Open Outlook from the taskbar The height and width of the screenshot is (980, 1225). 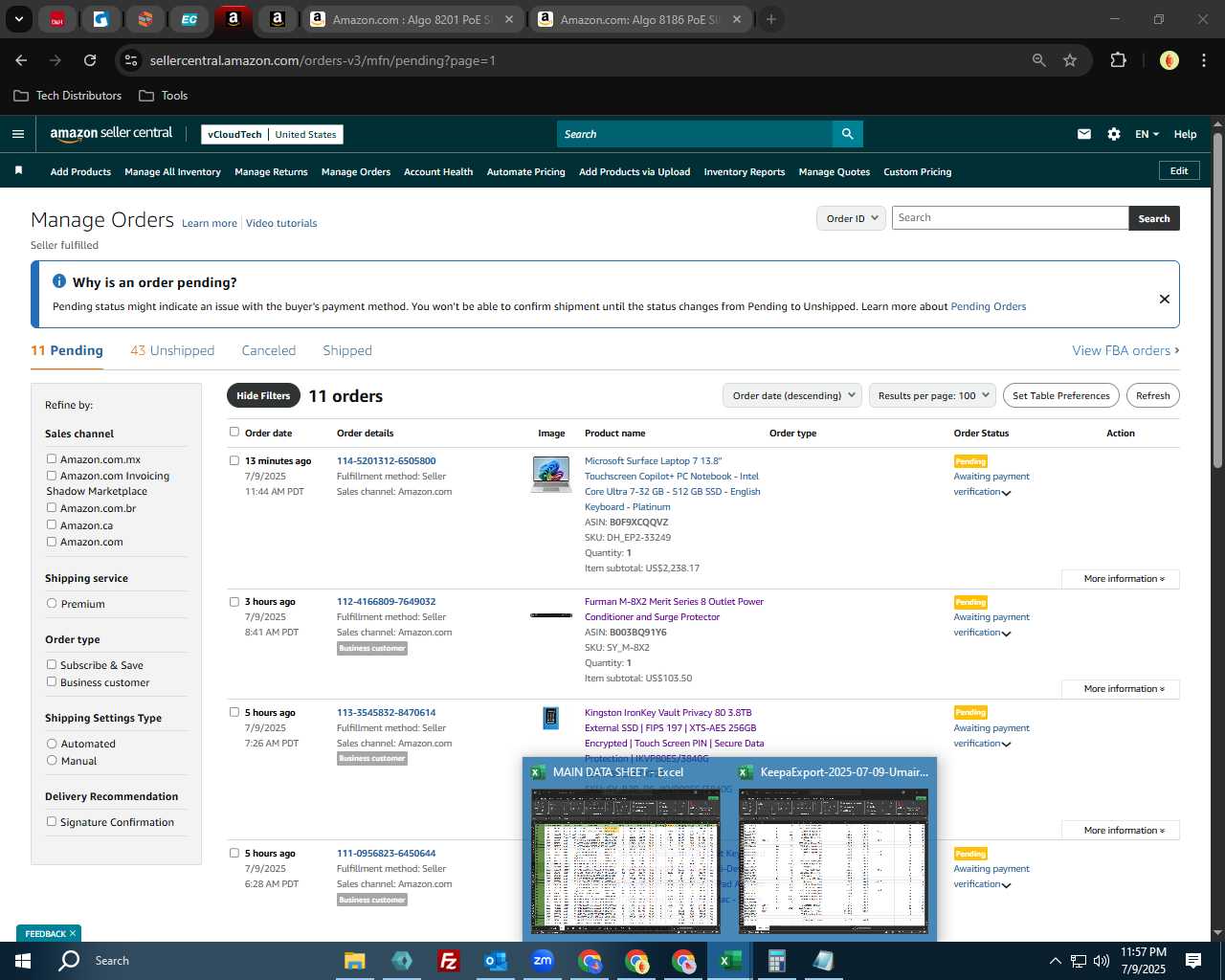[495, 961]
